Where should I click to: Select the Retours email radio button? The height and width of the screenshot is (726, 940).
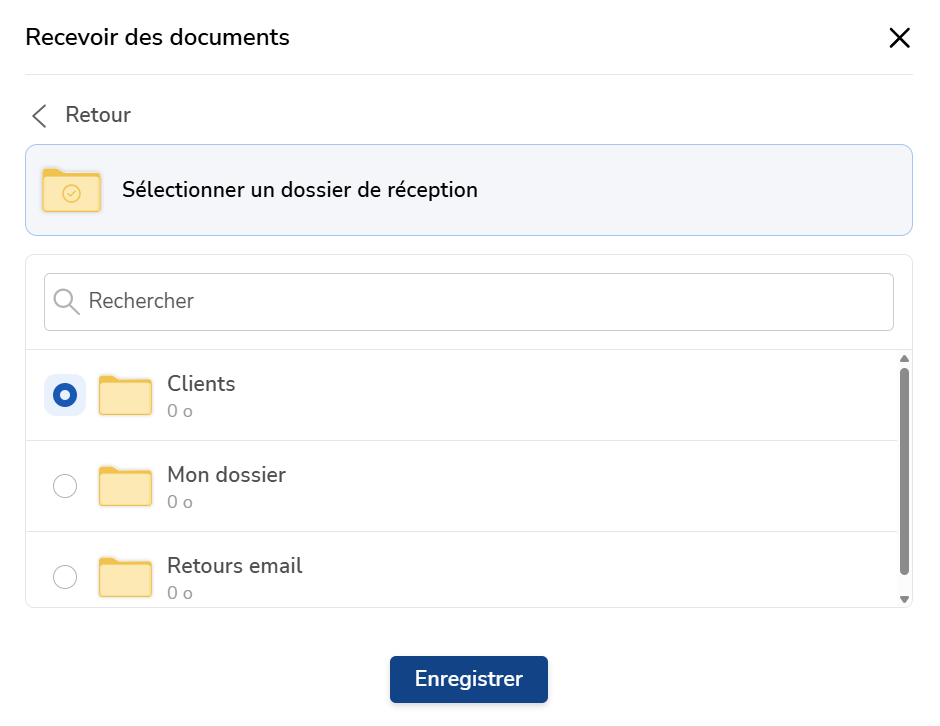coord(65,577)
